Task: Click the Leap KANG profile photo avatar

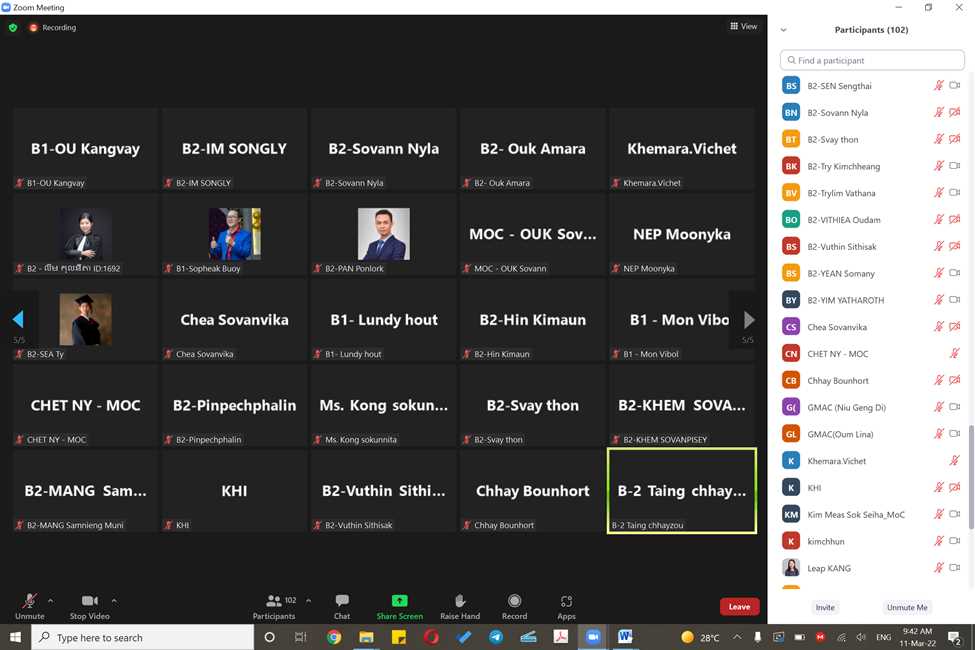Action: pyautogui.click(x=791, y=567)
